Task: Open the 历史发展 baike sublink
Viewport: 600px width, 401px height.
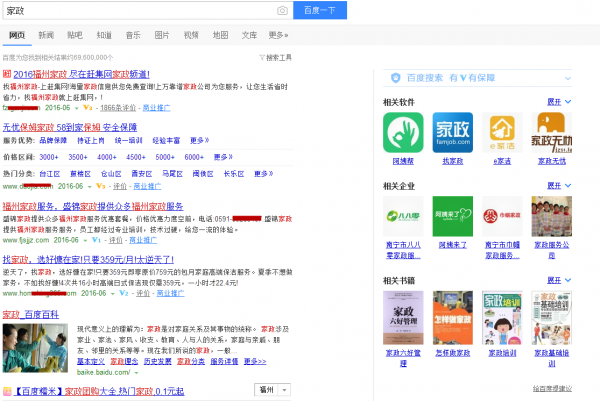Action: pos(158,362)
